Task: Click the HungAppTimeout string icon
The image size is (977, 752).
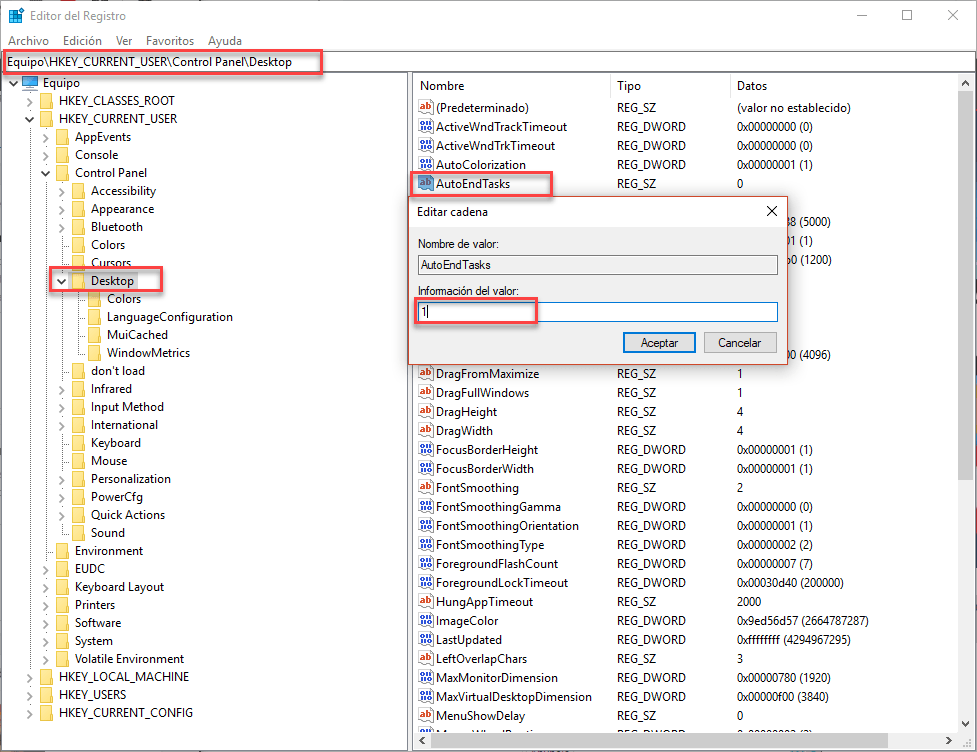Action: click(x=425, y=602)
